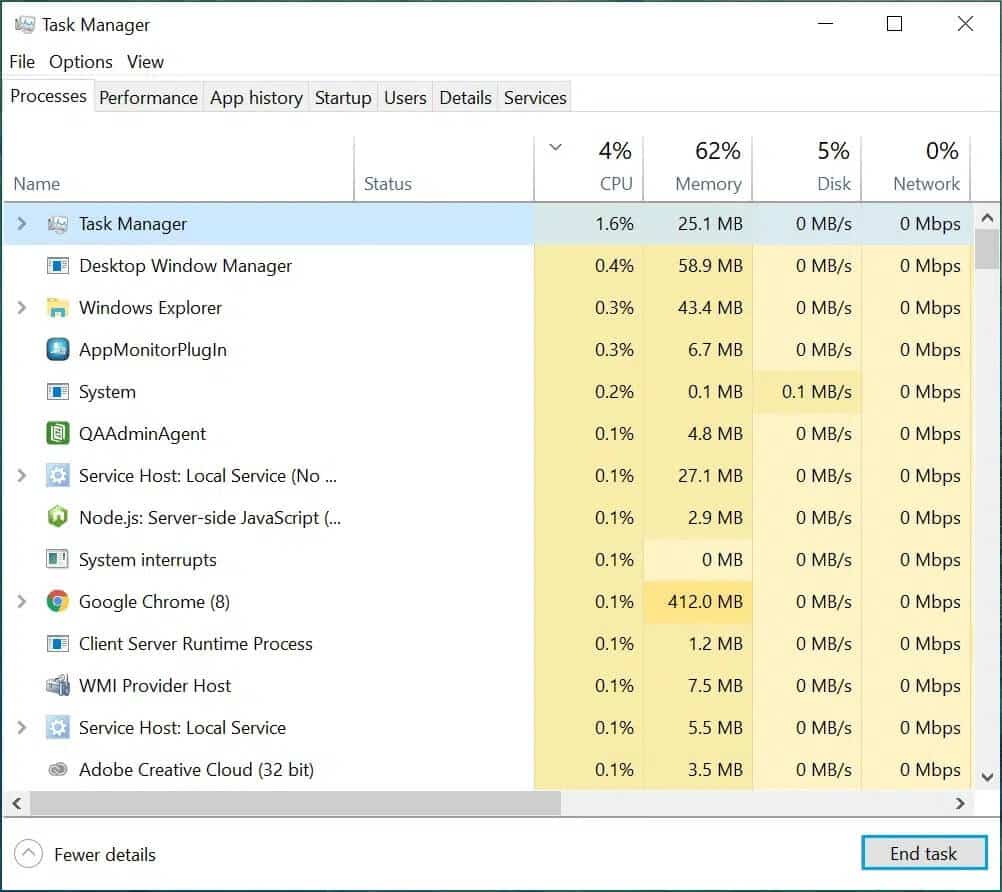Sort processes by Memory column header
Screen dimensions: 1002x892
pos(708,184)
